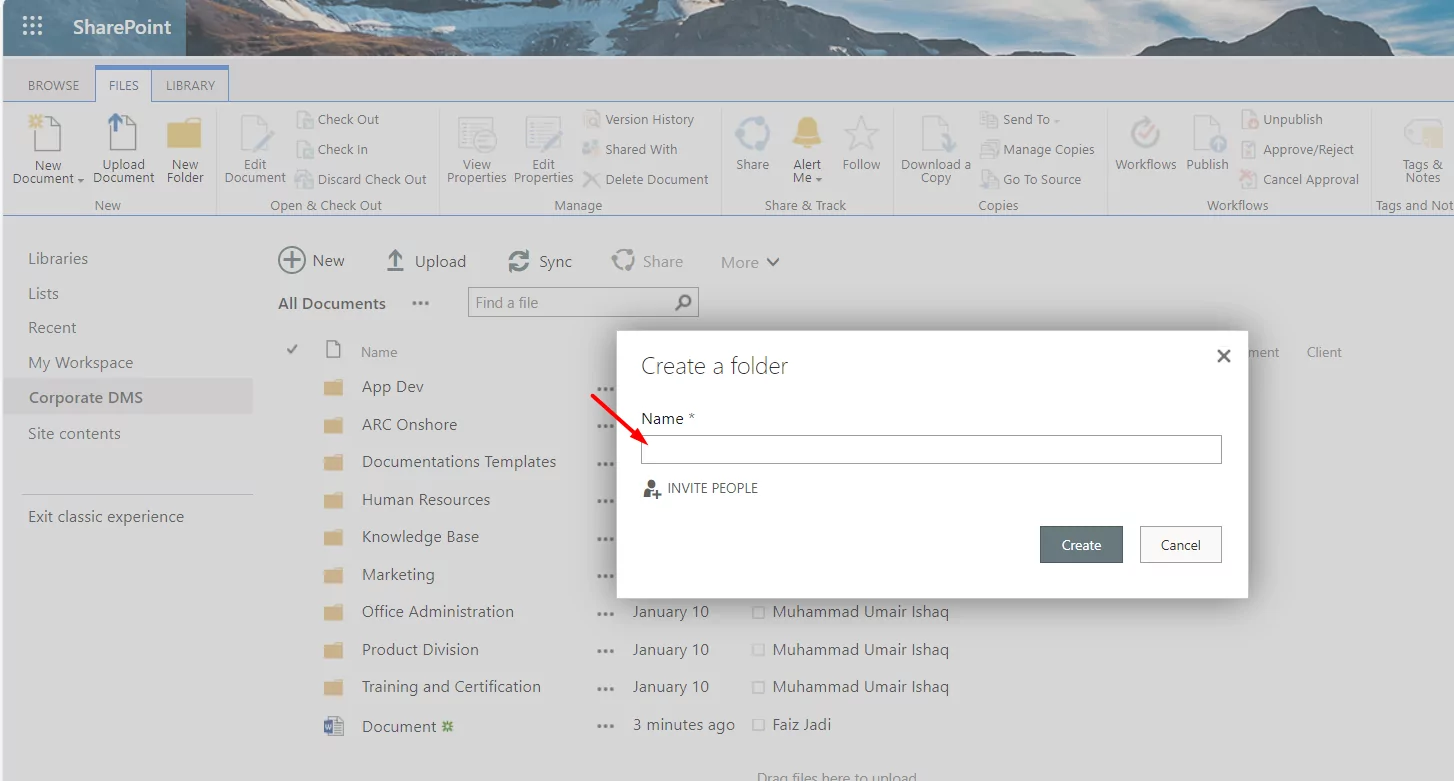Click INVITE PEOPLE in the dialog
This screenshot has width=1454, height=781.
click(x=700, y=488)
